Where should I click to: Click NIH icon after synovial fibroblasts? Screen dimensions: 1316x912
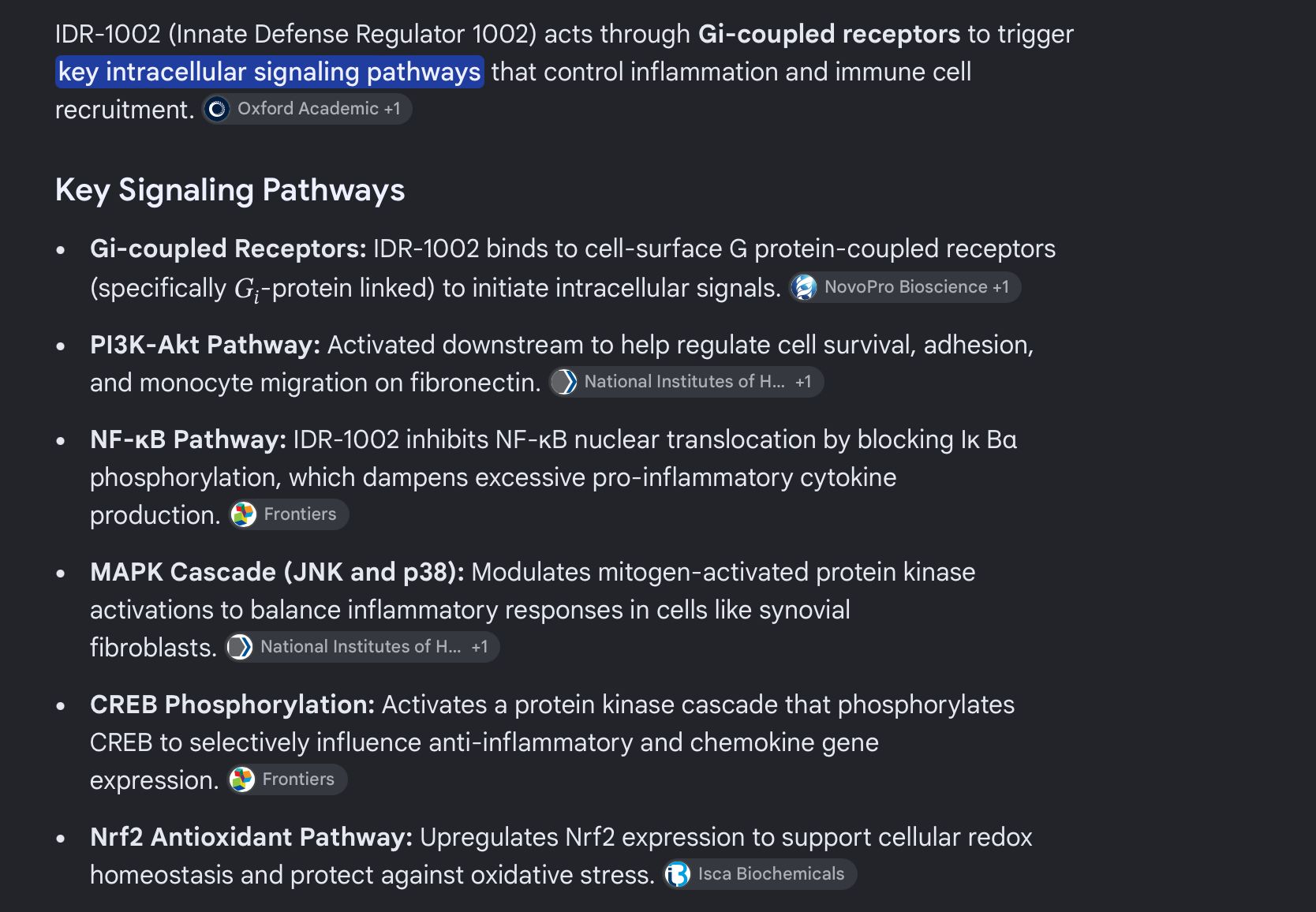[x=240, y=647]
